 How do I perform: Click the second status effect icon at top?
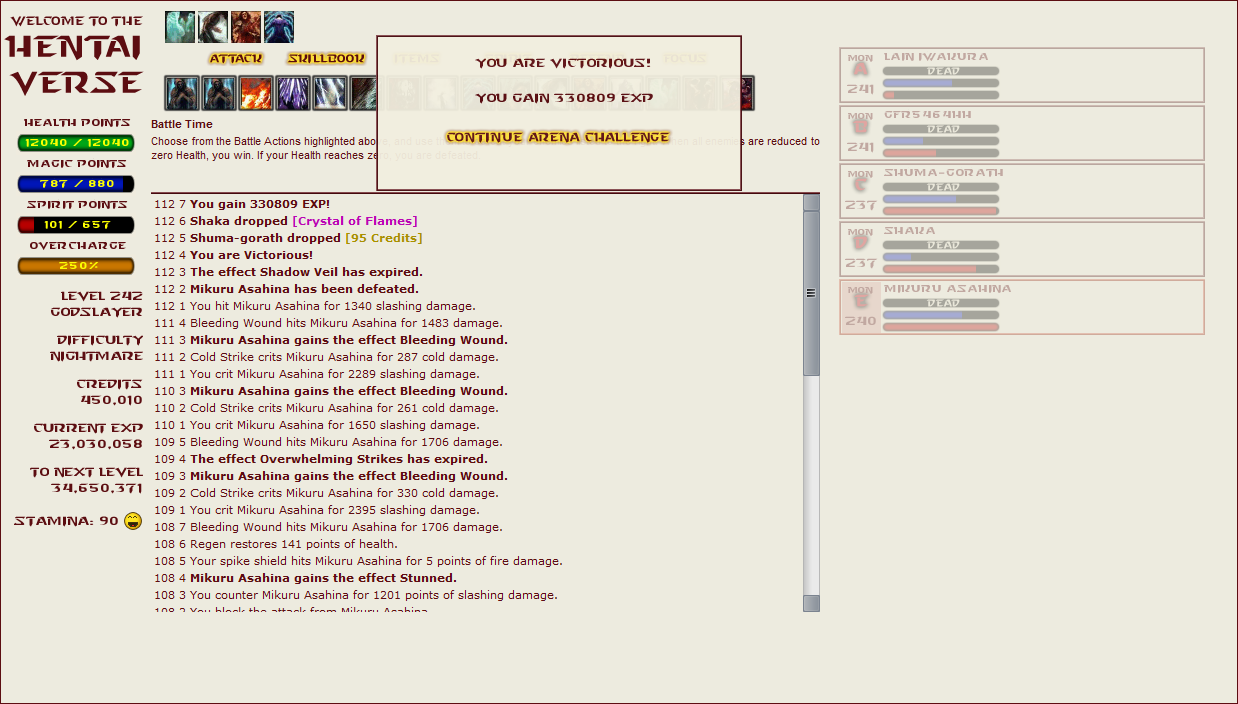tap(213, 27)
